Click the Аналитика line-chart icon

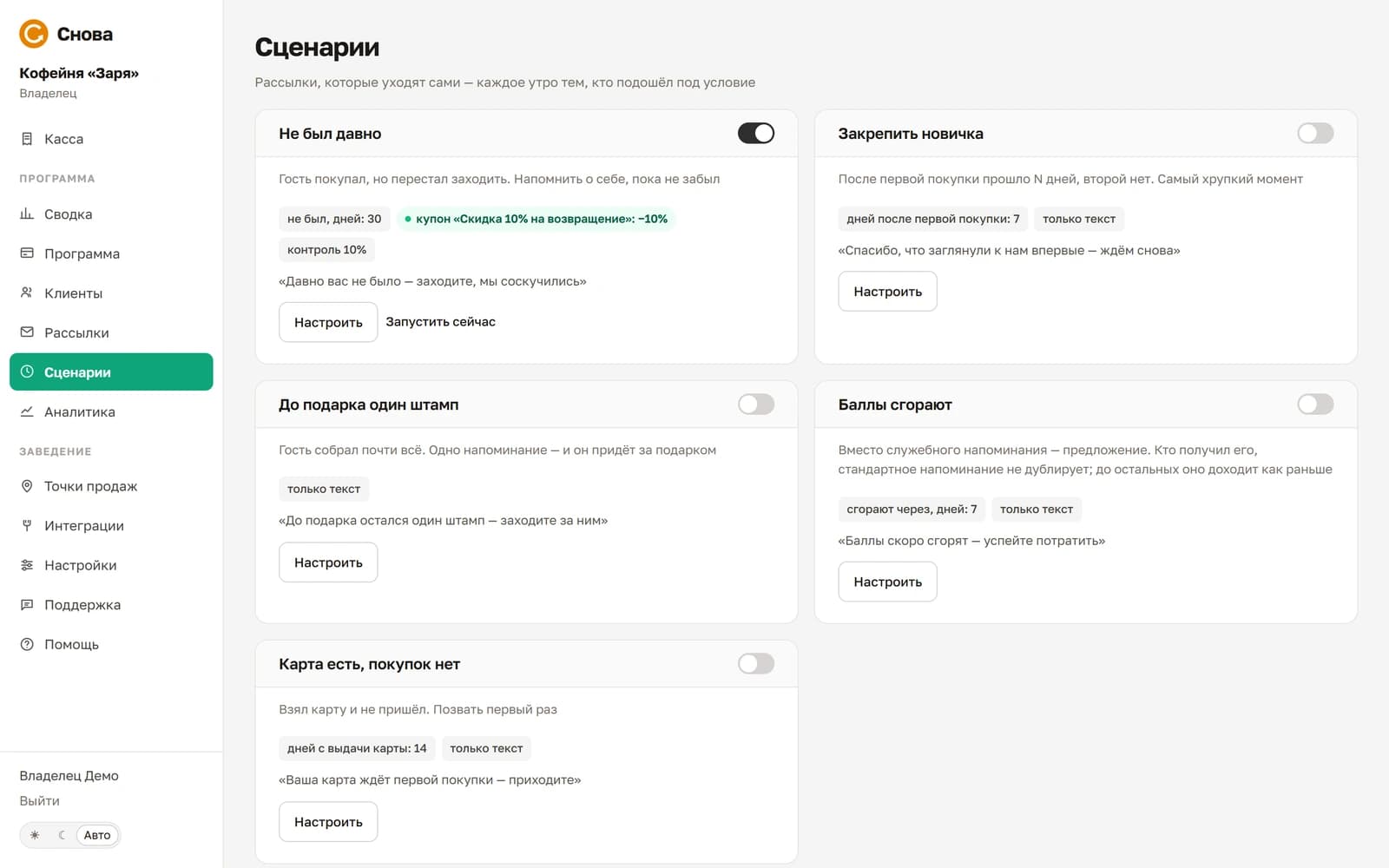[x=27, y=411]
